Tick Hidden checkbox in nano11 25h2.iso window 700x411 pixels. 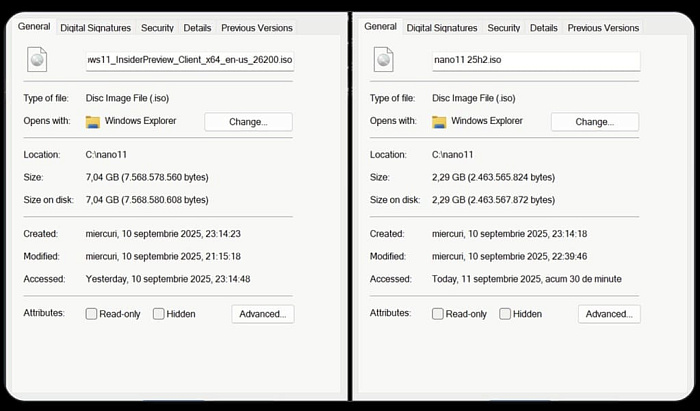(x=505, y=314)
